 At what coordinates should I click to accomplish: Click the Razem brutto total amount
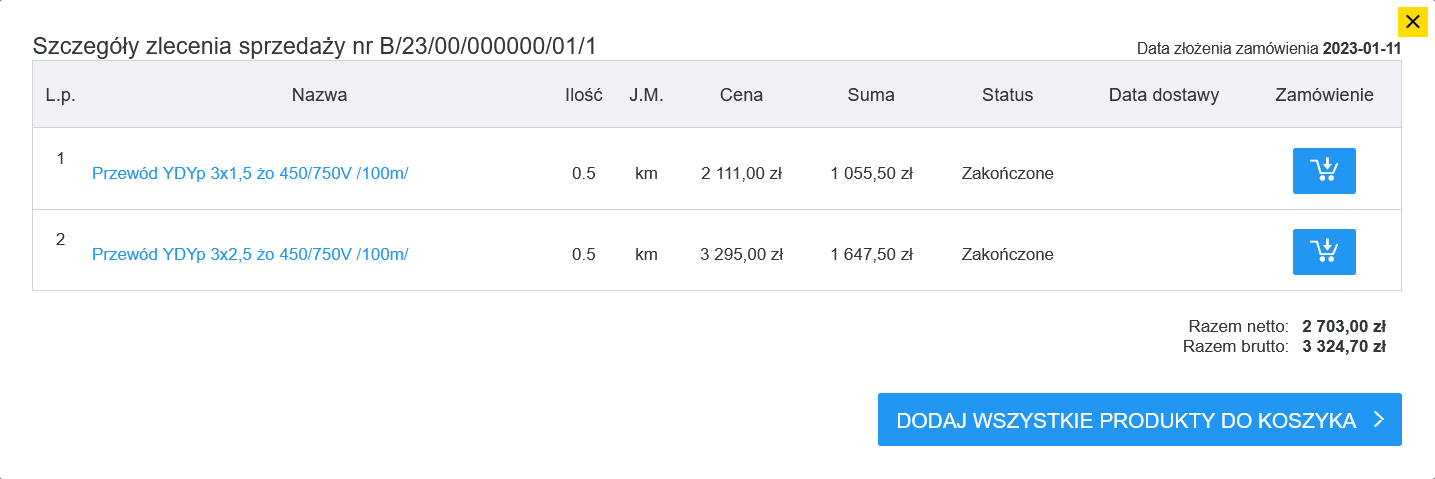point(1343,348)
